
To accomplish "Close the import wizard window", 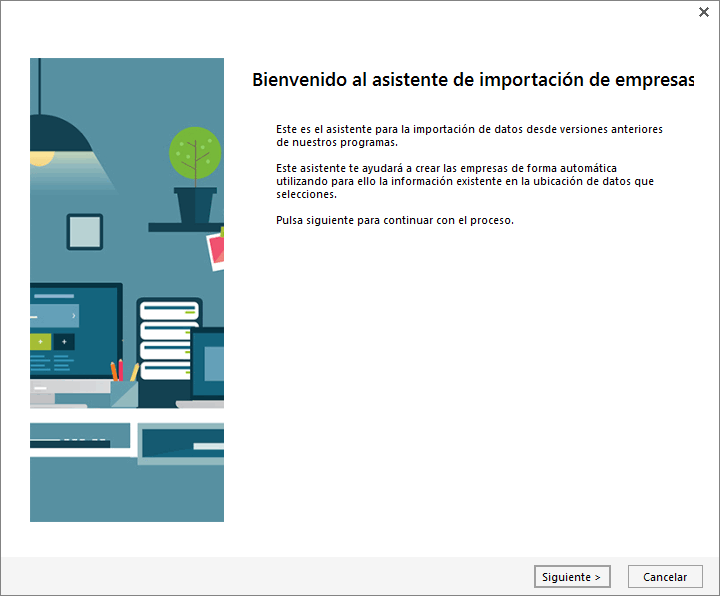I will pos(704,12).
